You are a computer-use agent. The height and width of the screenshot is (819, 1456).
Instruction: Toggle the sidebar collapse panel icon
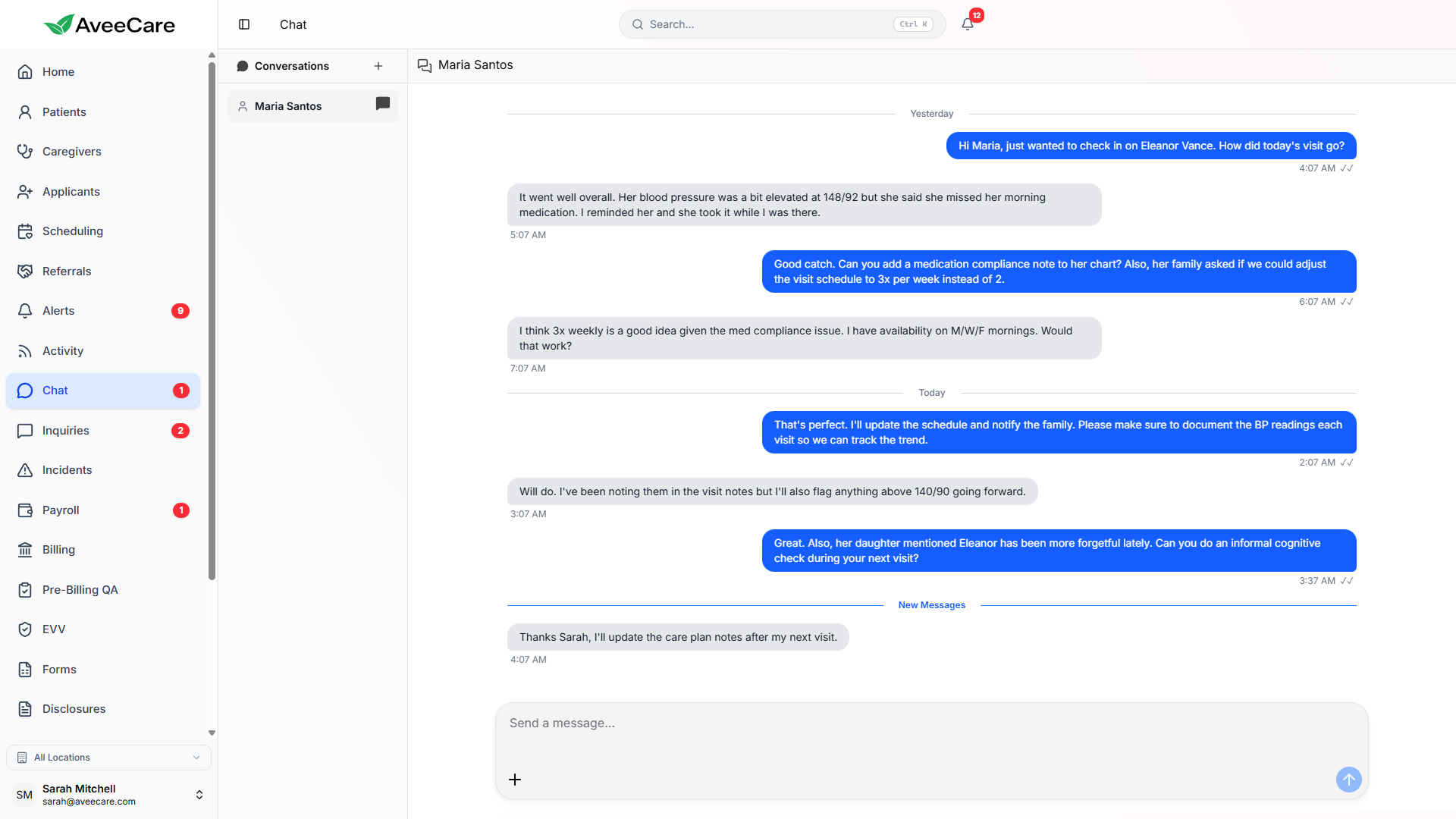[x=244, y=24]
